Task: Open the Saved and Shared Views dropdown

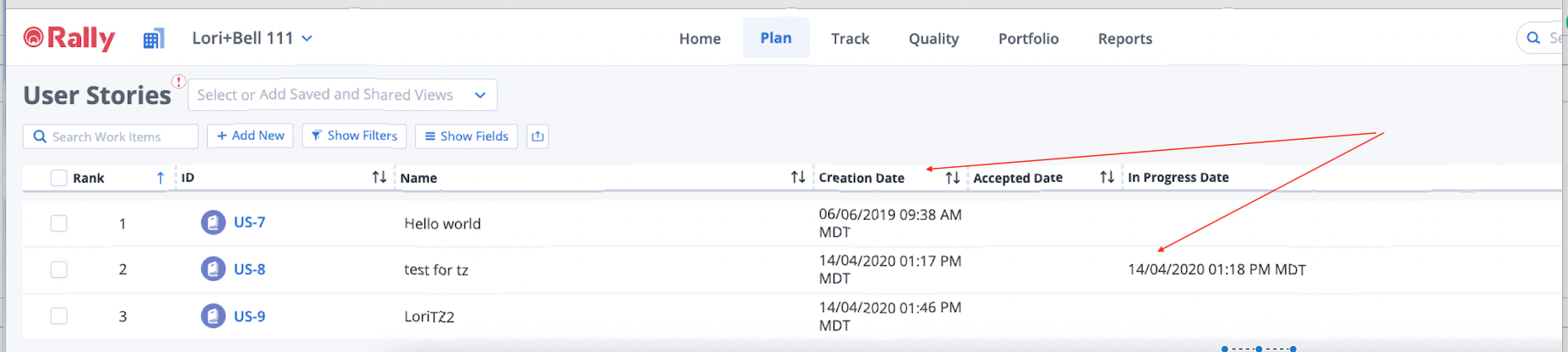Action: click(x=480, y=95)
